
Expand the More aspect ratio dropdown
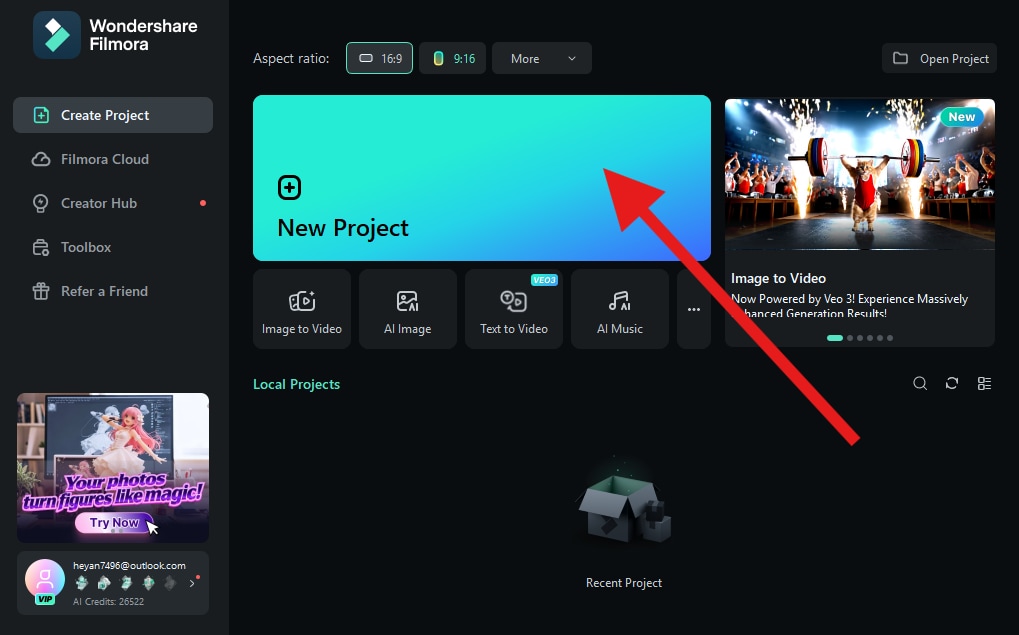click(x=542, y=58)
